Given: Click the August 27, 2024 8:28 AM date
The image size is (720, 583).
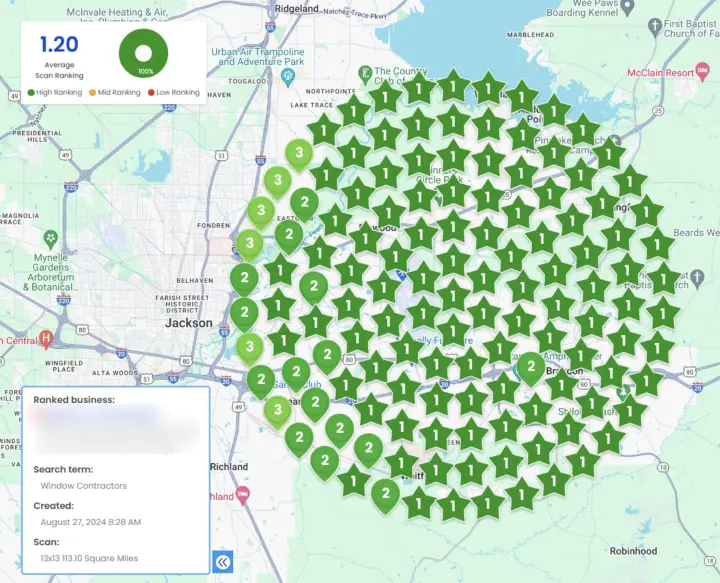Looking at the screenshot, I should (x=90, y=522).
